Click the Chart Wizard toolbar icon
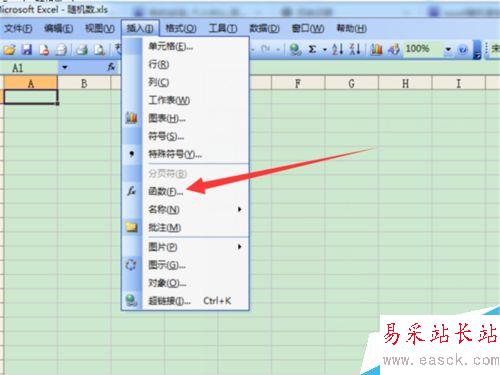The image size is (500, 375). click(376, 50)
